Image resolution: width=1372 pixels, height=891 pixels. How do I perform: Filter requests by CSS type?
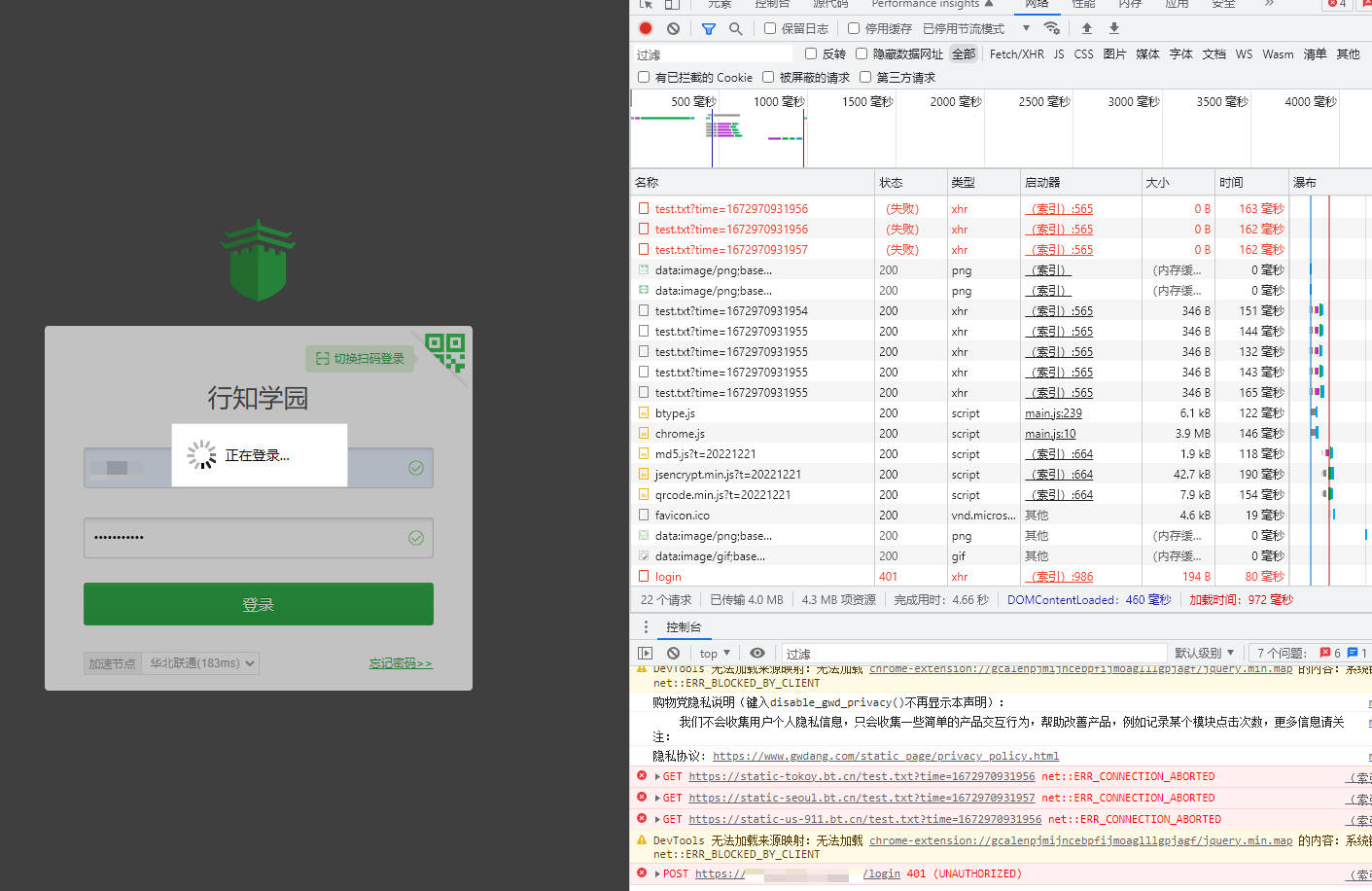(x=1083, y=53)
